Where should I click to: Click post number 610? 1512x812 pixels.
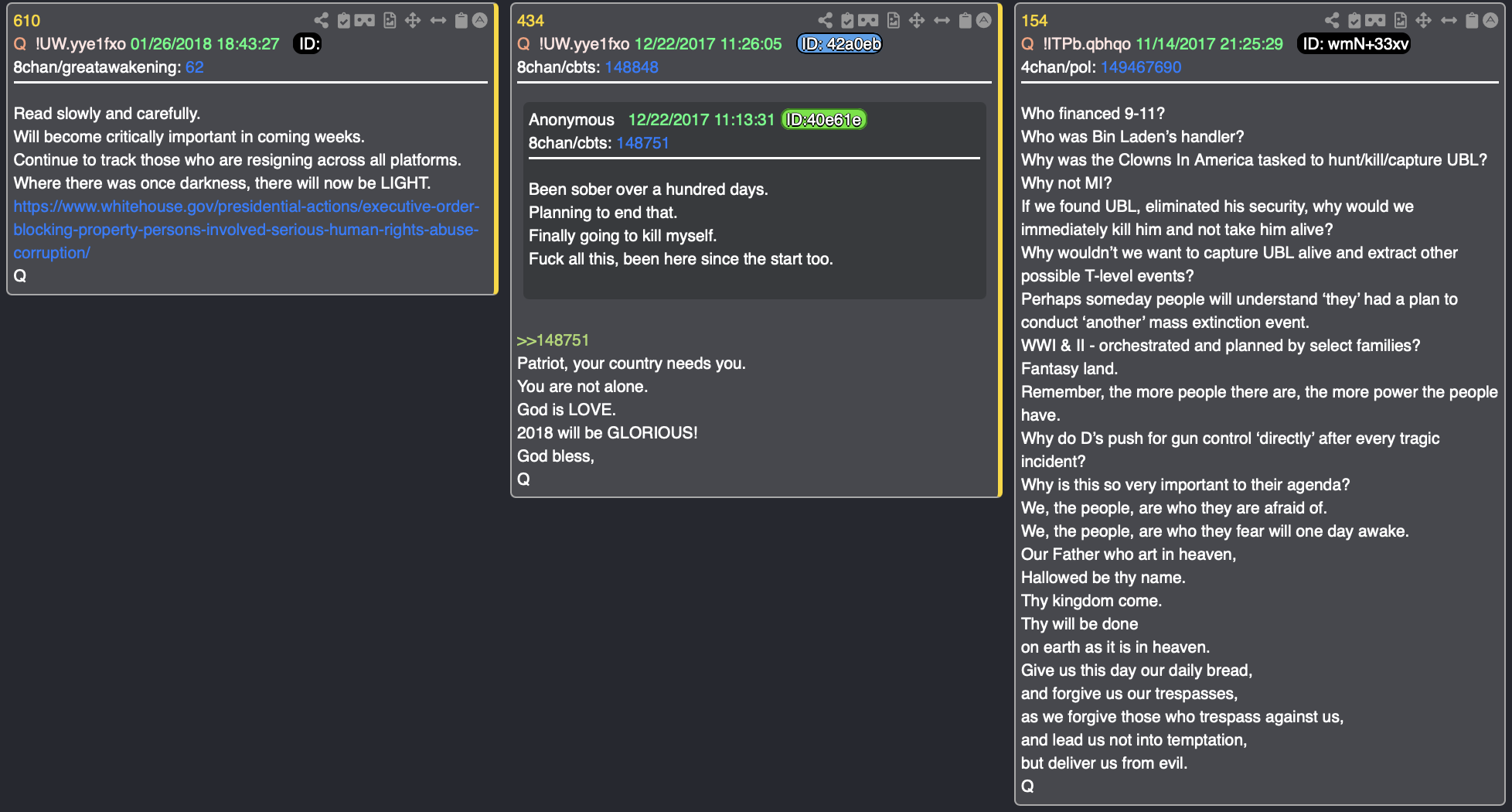(x=27, y=21)
